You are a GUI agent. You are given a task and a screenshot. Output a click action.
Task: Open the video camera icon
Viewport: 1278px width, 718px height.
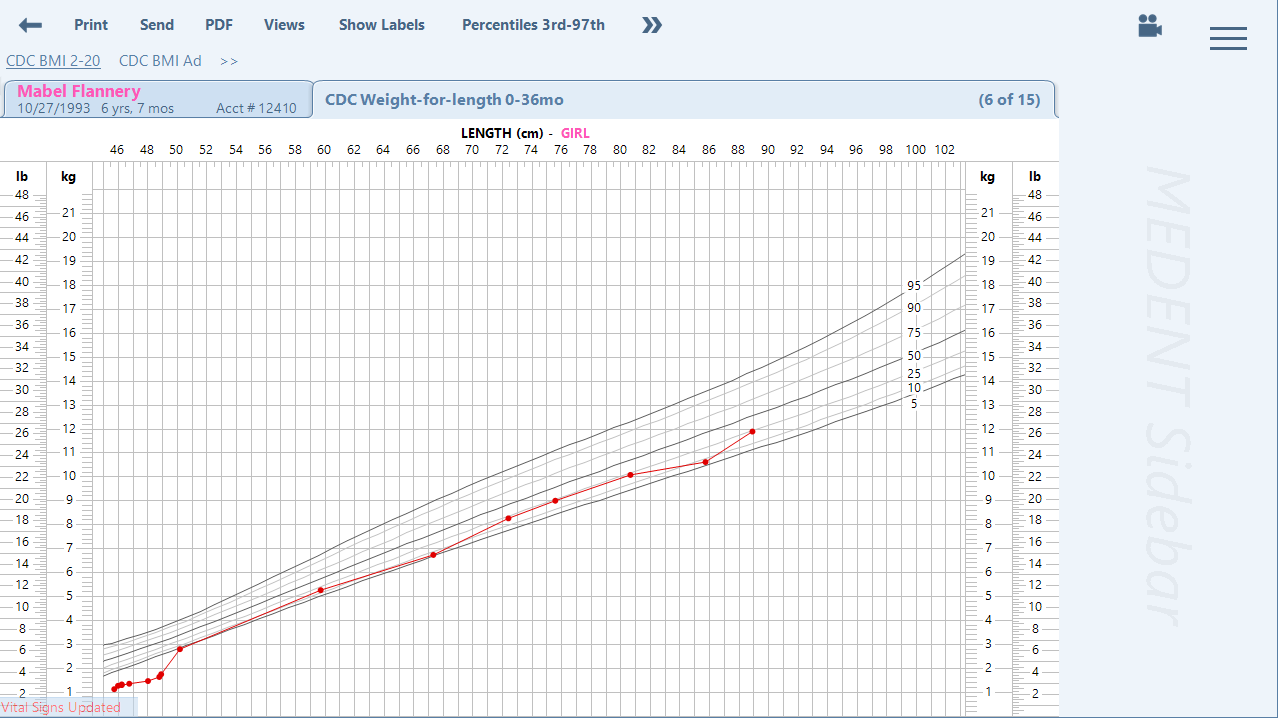pos(1150,26)
